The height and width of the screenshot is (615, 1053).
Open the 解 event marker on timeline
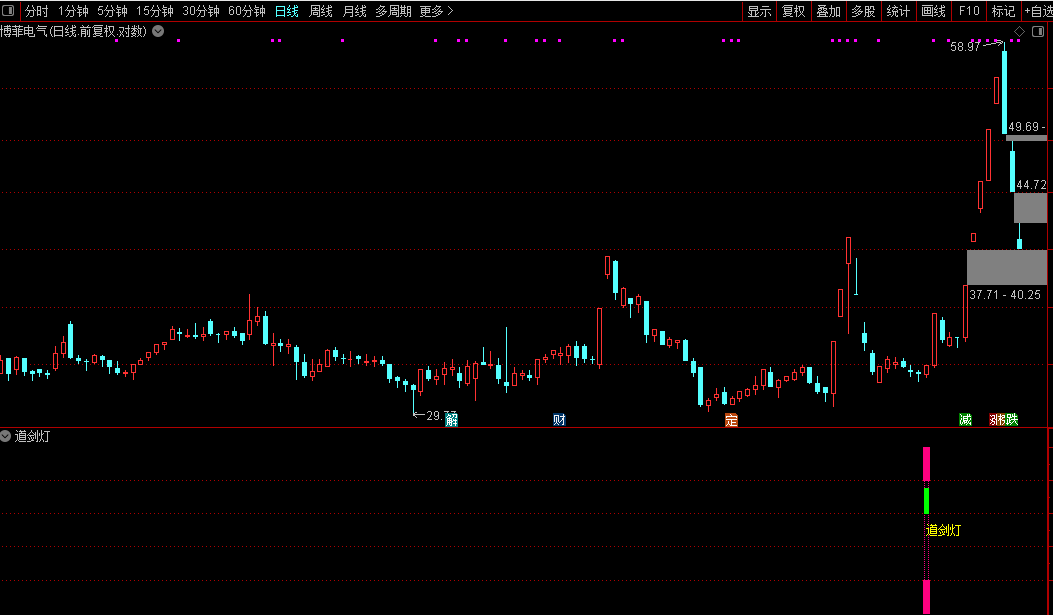point(451,420)
